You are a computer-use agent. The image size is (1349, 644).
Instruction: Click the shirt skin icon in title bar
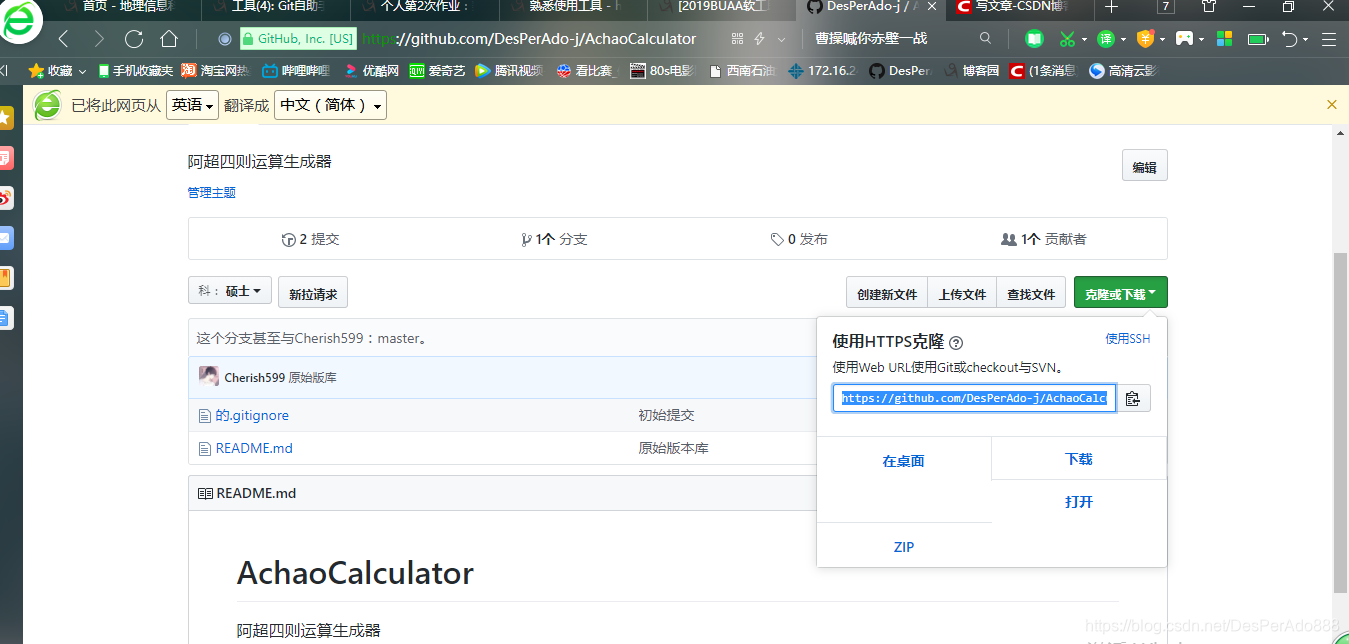tap(1208, 7)
